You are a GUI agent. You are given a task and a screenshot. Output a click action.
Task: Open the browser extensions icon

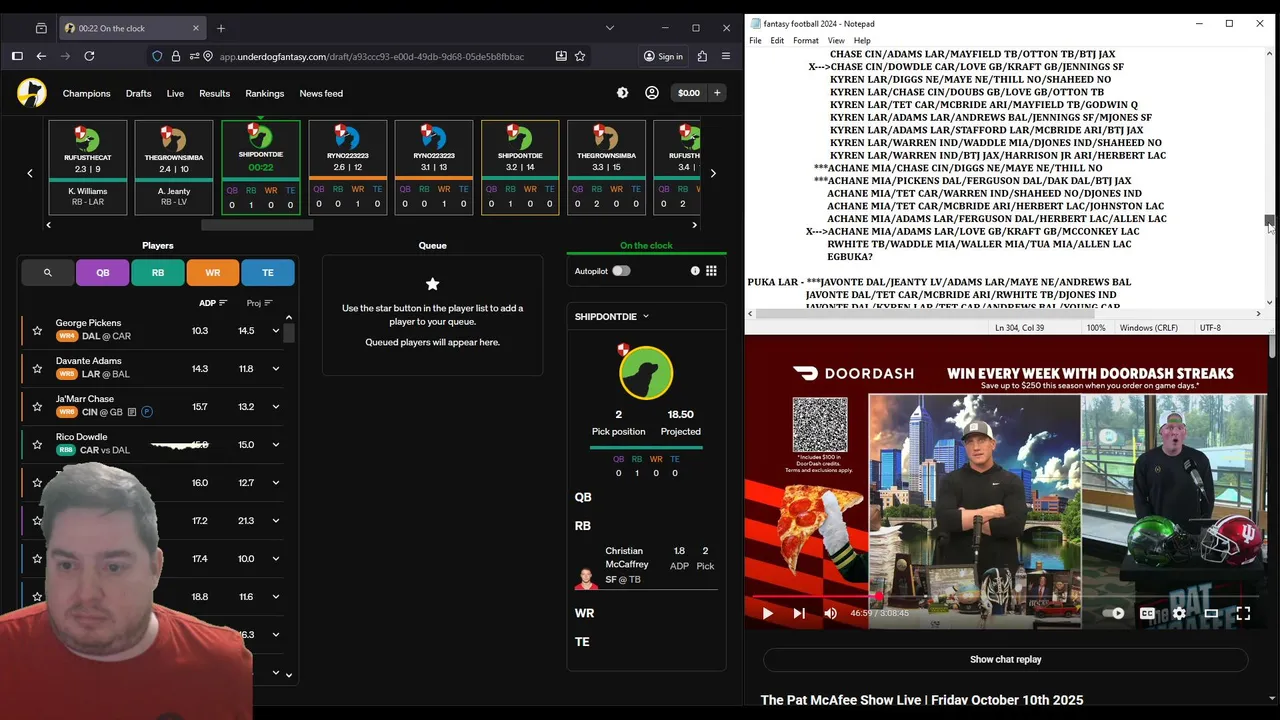pyautogui.click(x=702, y=57)
